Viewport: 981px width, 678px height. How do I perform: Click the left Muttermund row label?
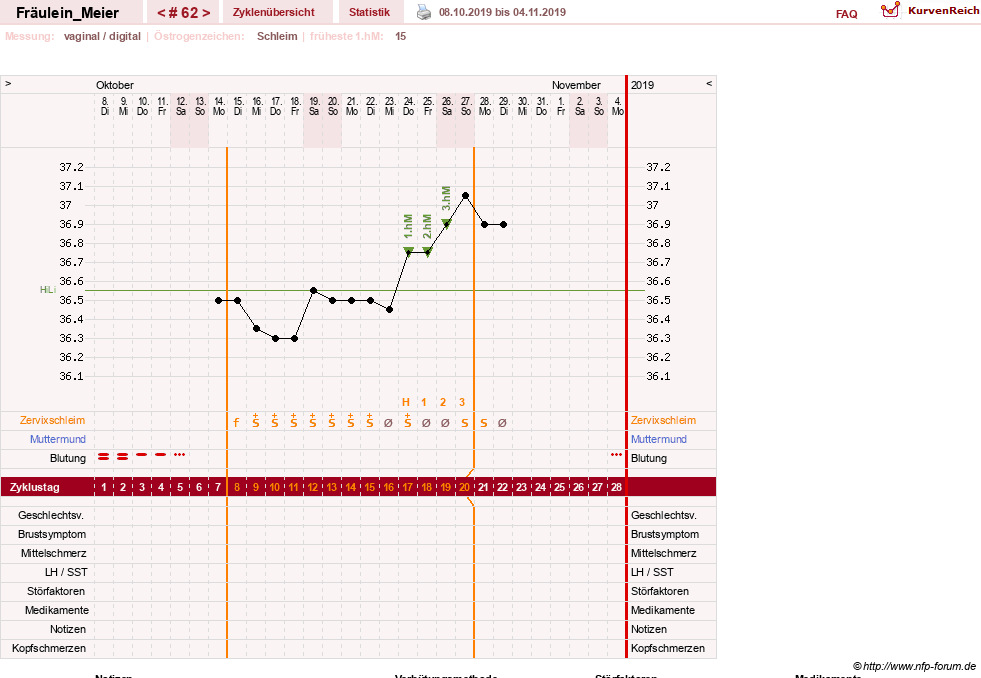click(x=58, y=439)
